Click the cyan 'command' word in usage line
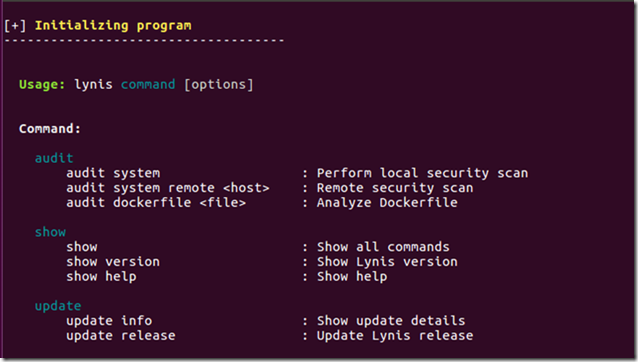 [x=148, y=85]
